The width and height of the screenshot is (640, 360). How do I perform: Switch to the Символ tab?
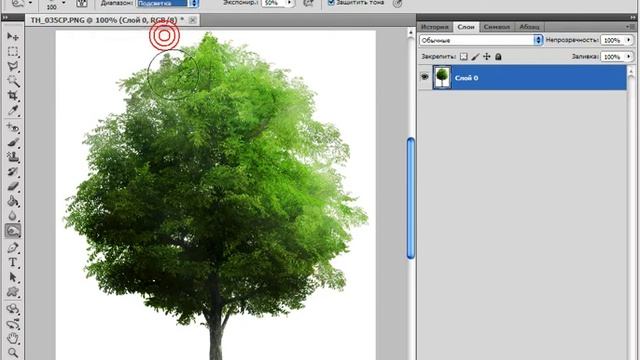point(497,27)
